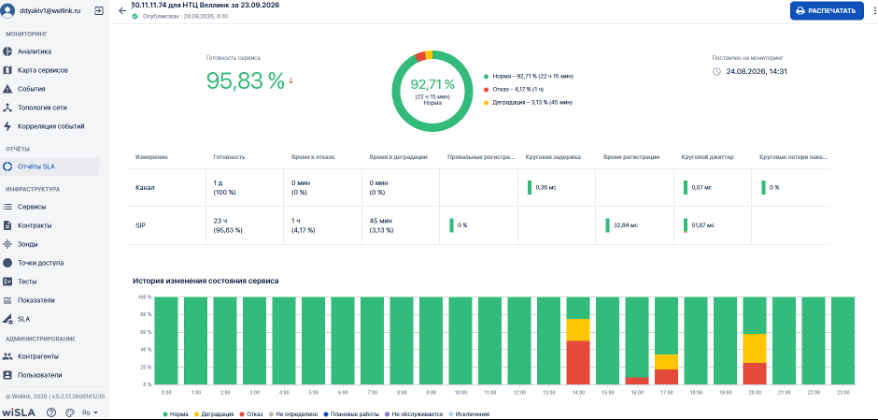Viewport: 878px width, 420px height.
Task: Go back using the left arrow
Action: (122, 11)
